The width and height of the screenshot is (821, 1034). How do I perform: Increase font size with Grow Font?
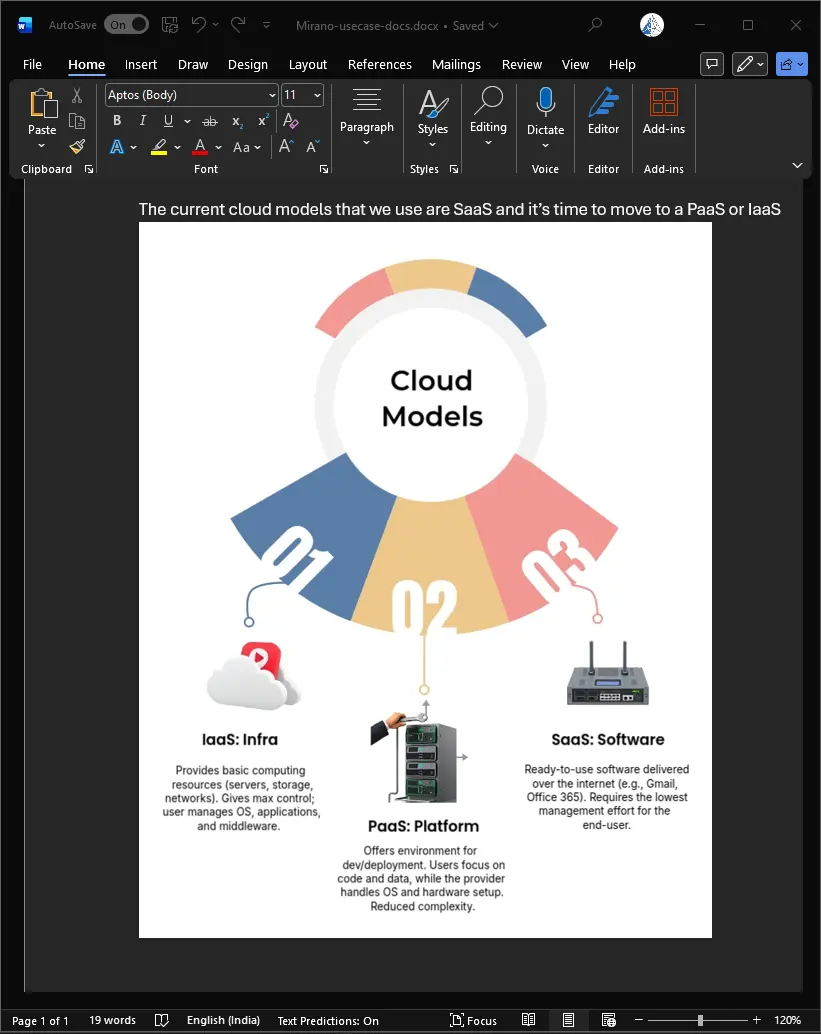[284, 146]
